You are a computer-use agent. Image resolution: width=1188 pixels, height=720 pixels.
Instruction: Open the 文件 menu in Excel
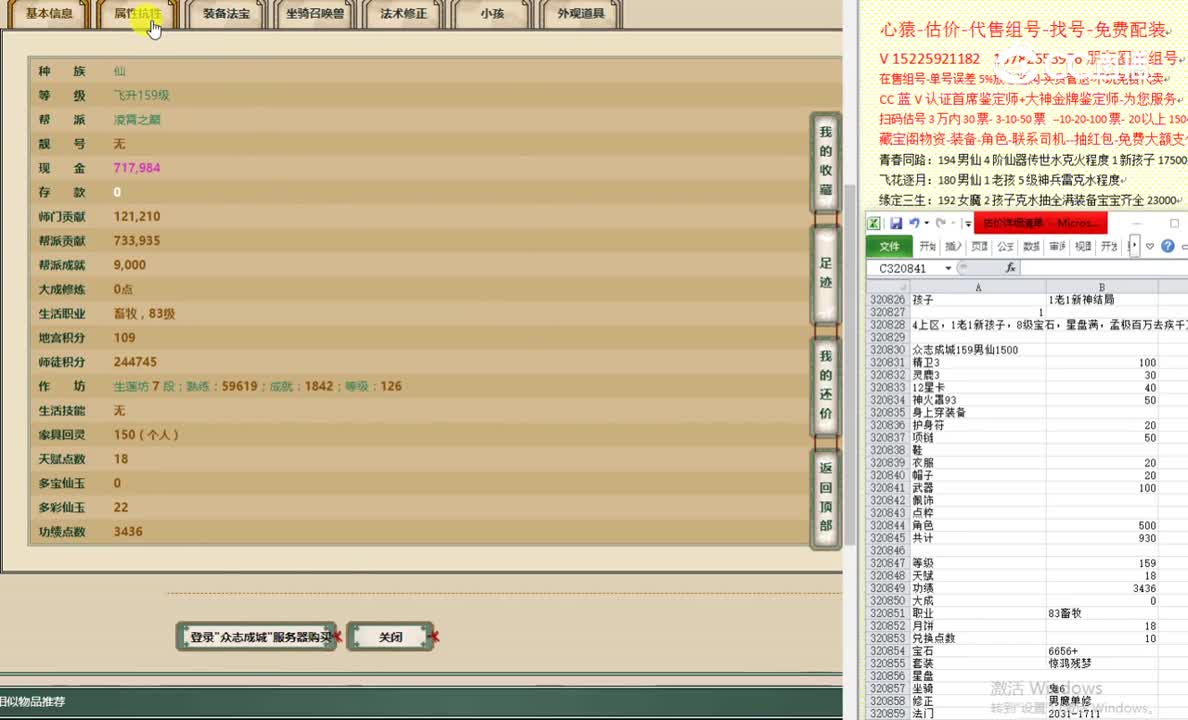pos(889,246)
